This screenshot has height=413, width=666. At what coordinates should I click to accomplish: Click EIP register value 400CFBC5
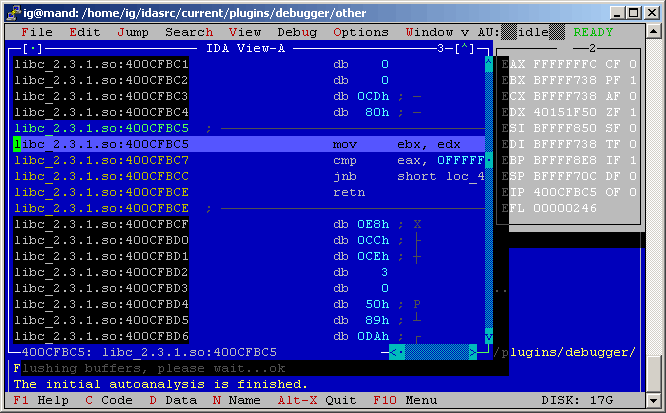tap(565, 192)
